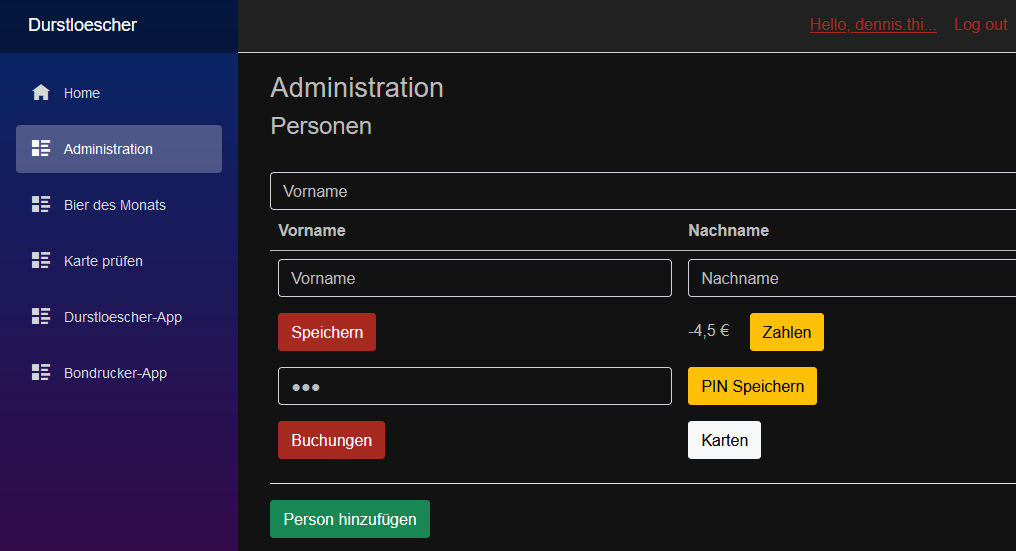The image size is (1016, 551).
Task: Click the Durstloescher-App list icon
Action: [41, 317]
